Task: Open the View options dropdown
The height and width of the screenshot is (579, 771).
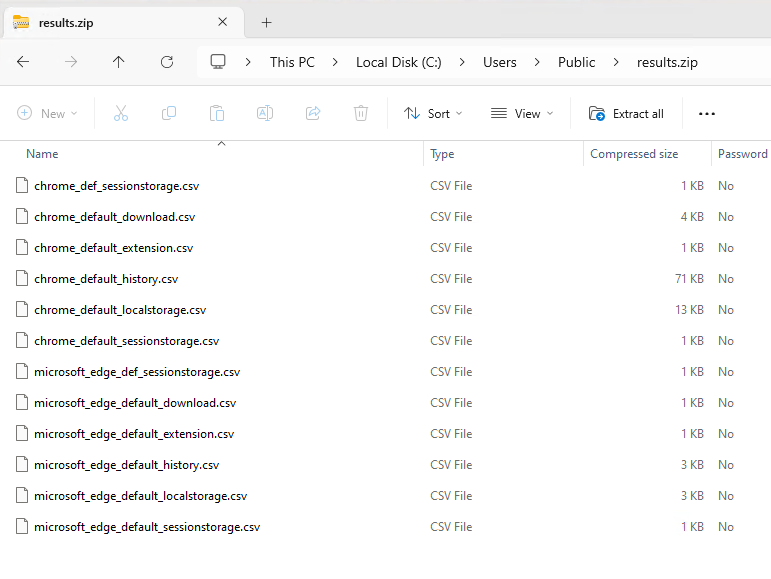Action: (x=522, y=114)
